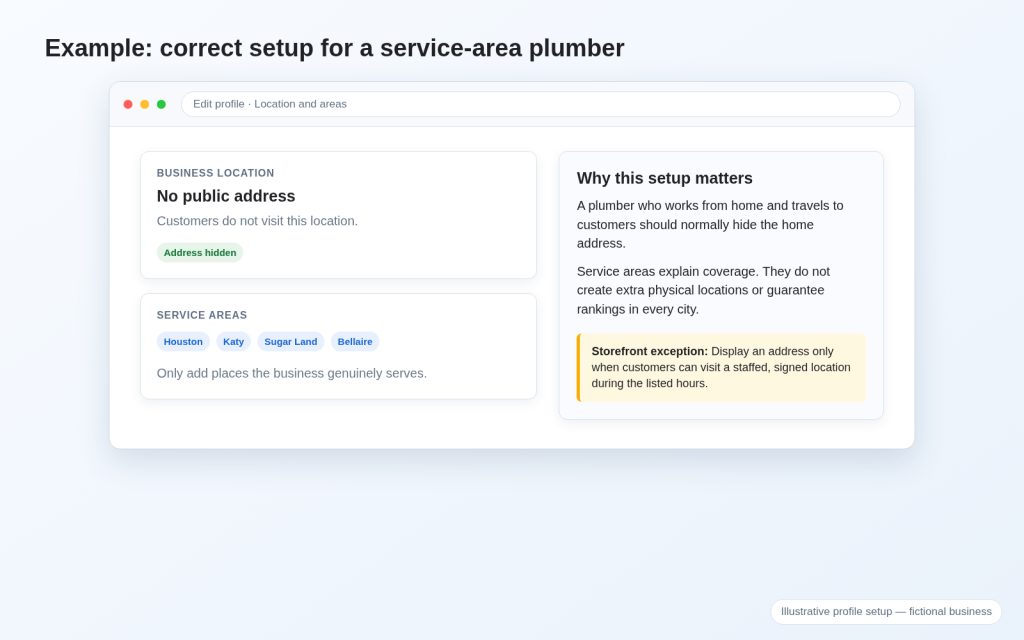The width and height of the screenshot is (1024, 640).
Task: Click the slide title 'Example: correct setup'
Action: click(x=334, y=48)
